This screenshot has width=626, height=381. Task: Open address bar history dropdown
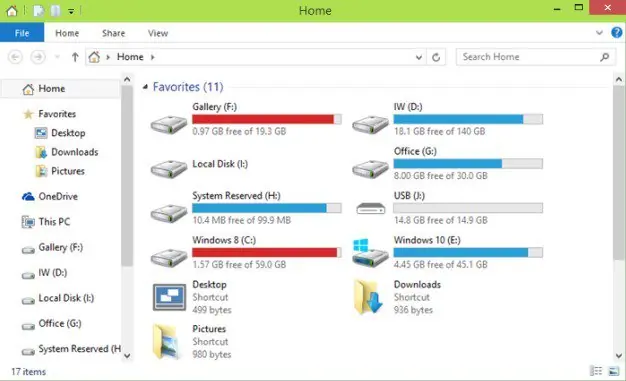418,57
